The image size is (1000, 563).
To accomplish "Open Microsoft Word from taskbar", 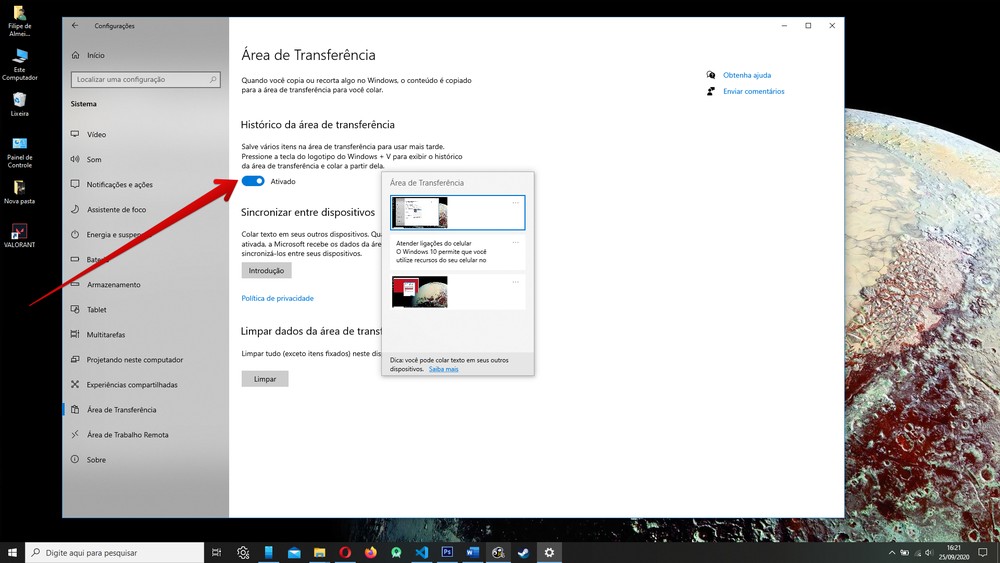I will 473,552.
